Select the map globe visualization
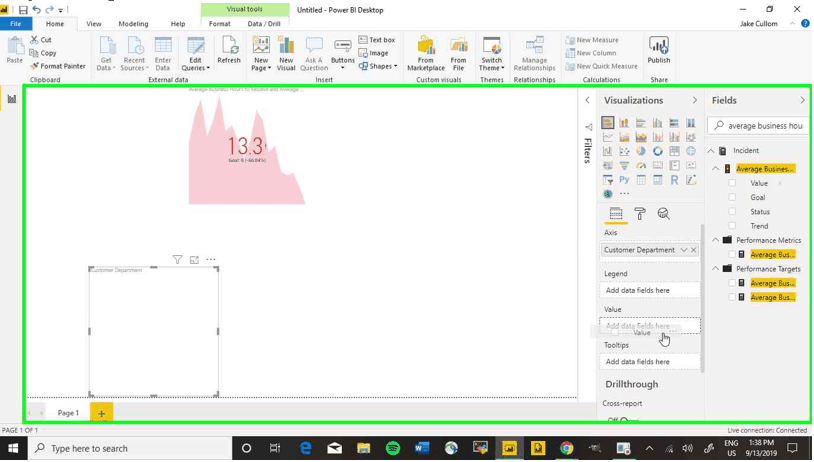This screenshot has height=462, width=814. tap(690, 152)
